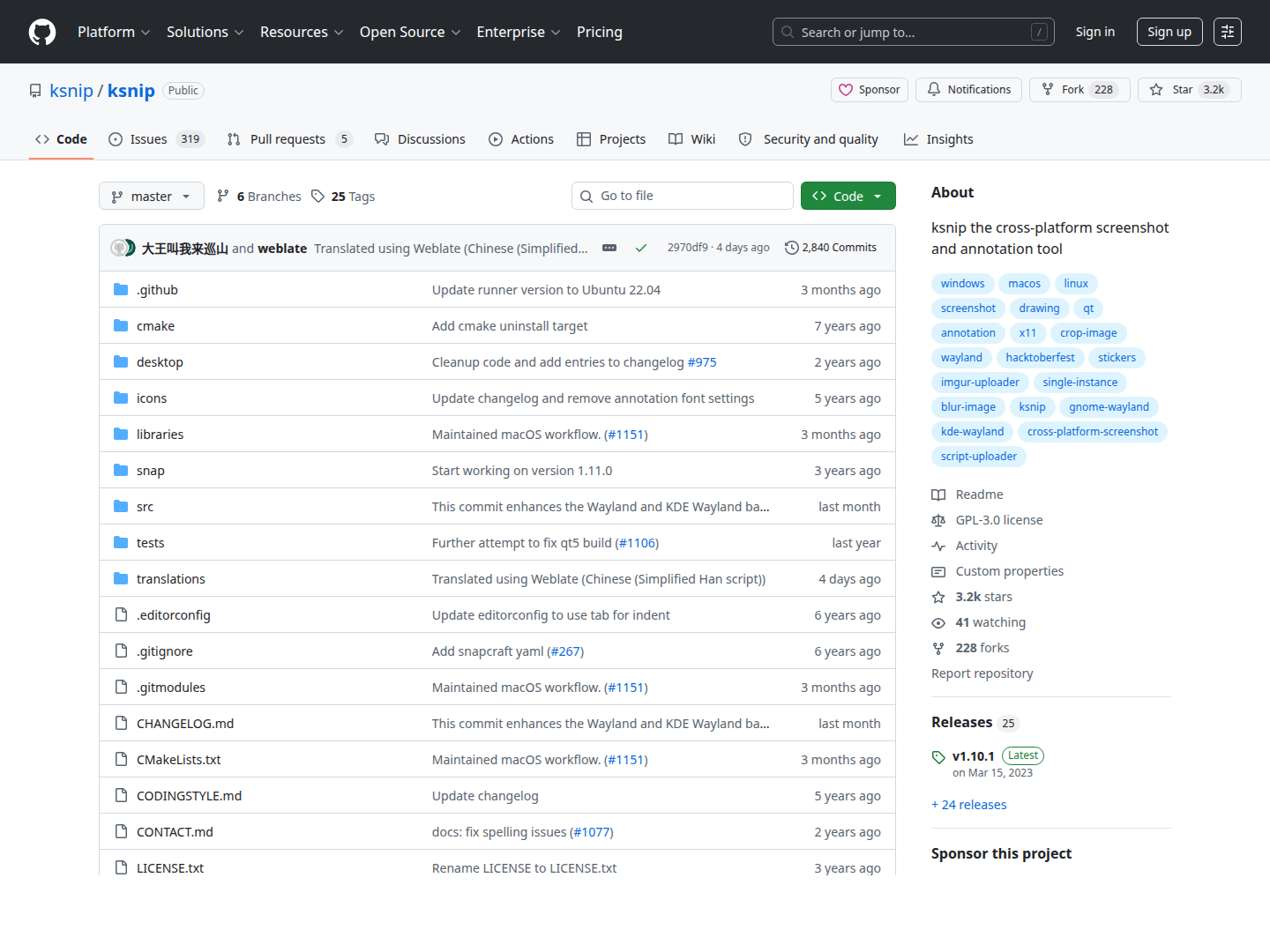Switch to the Pull requests tab
Screen dimensions: 1270x952
coord(289,139)
